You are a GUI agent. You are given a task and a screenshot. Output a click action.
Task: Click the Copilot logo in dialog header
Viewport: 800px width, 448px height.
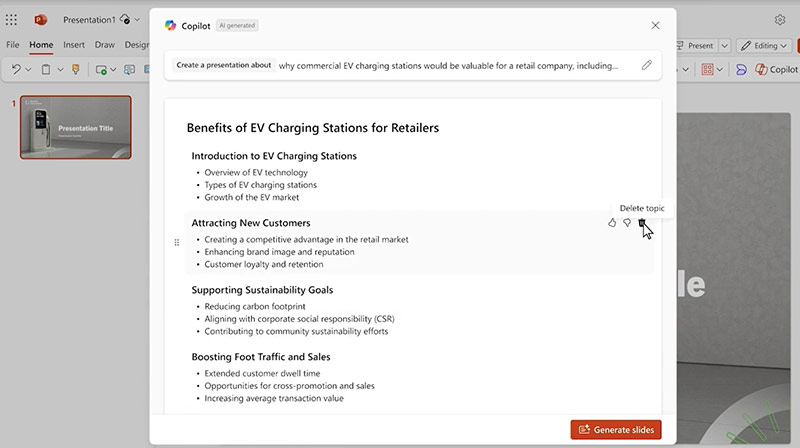tap(170, 26)
